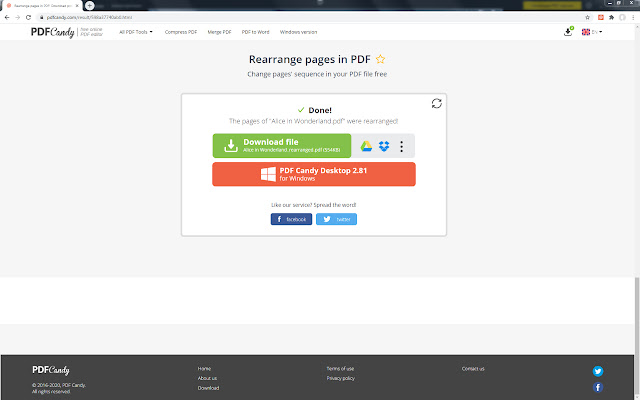Image resolution: width=640 pixels, height=400 pixels.
Task: Select PDF to Word in navigation
Action: 256,32
